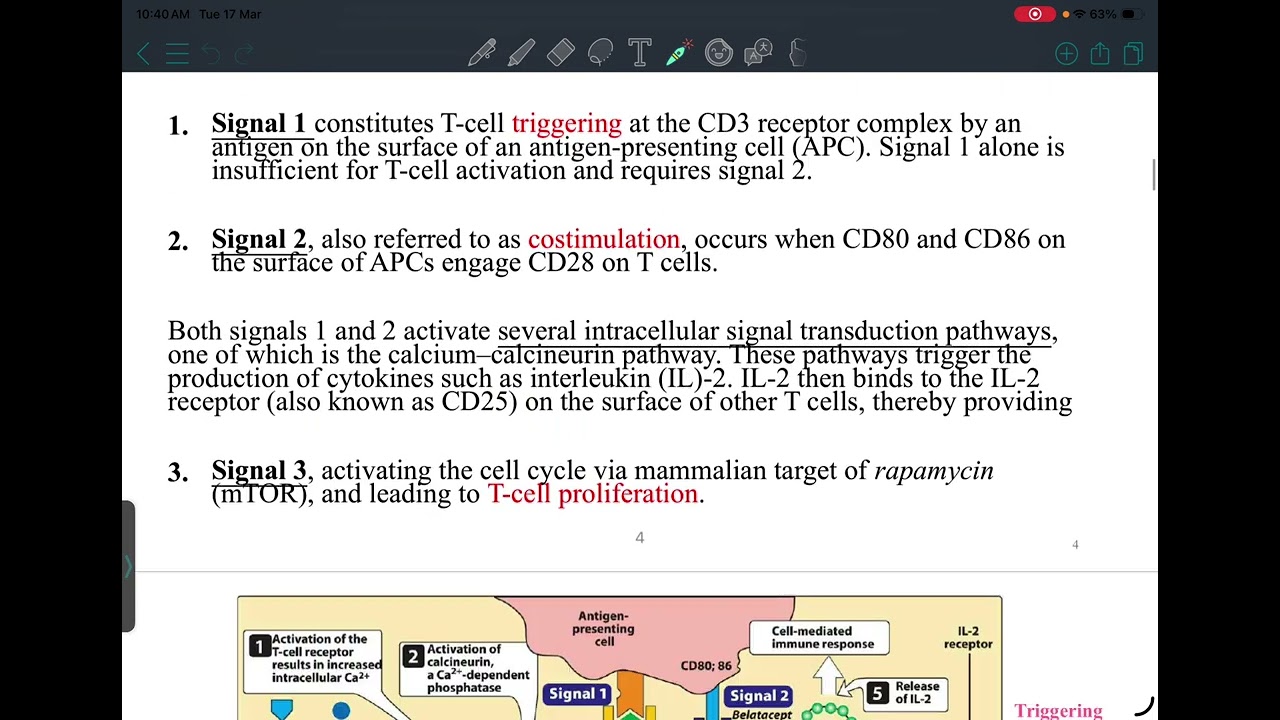
Task: Click '(also known as CD25)' text
Action: 392,402
